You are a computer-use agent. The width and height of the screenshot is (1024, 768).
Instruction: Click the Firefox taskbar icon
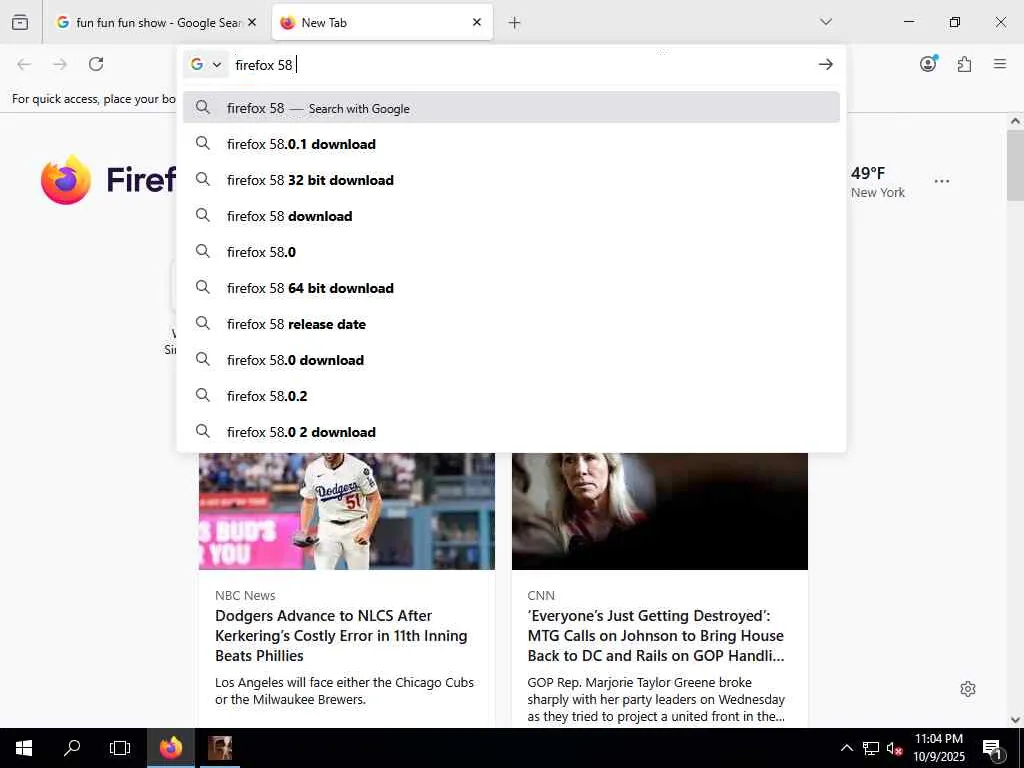coord(171,748)
